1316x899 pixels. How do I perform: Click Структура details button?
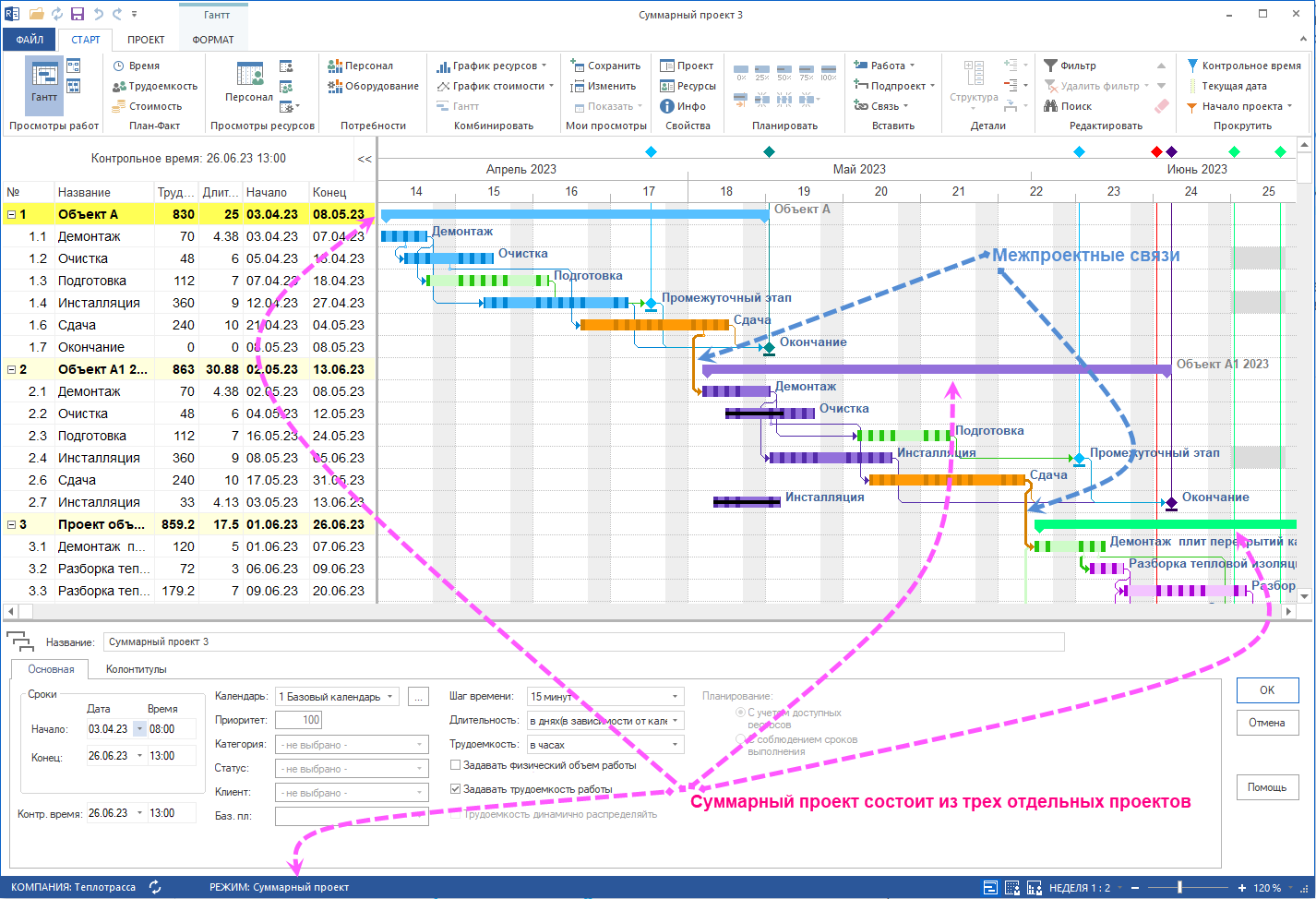coord(974,83)
